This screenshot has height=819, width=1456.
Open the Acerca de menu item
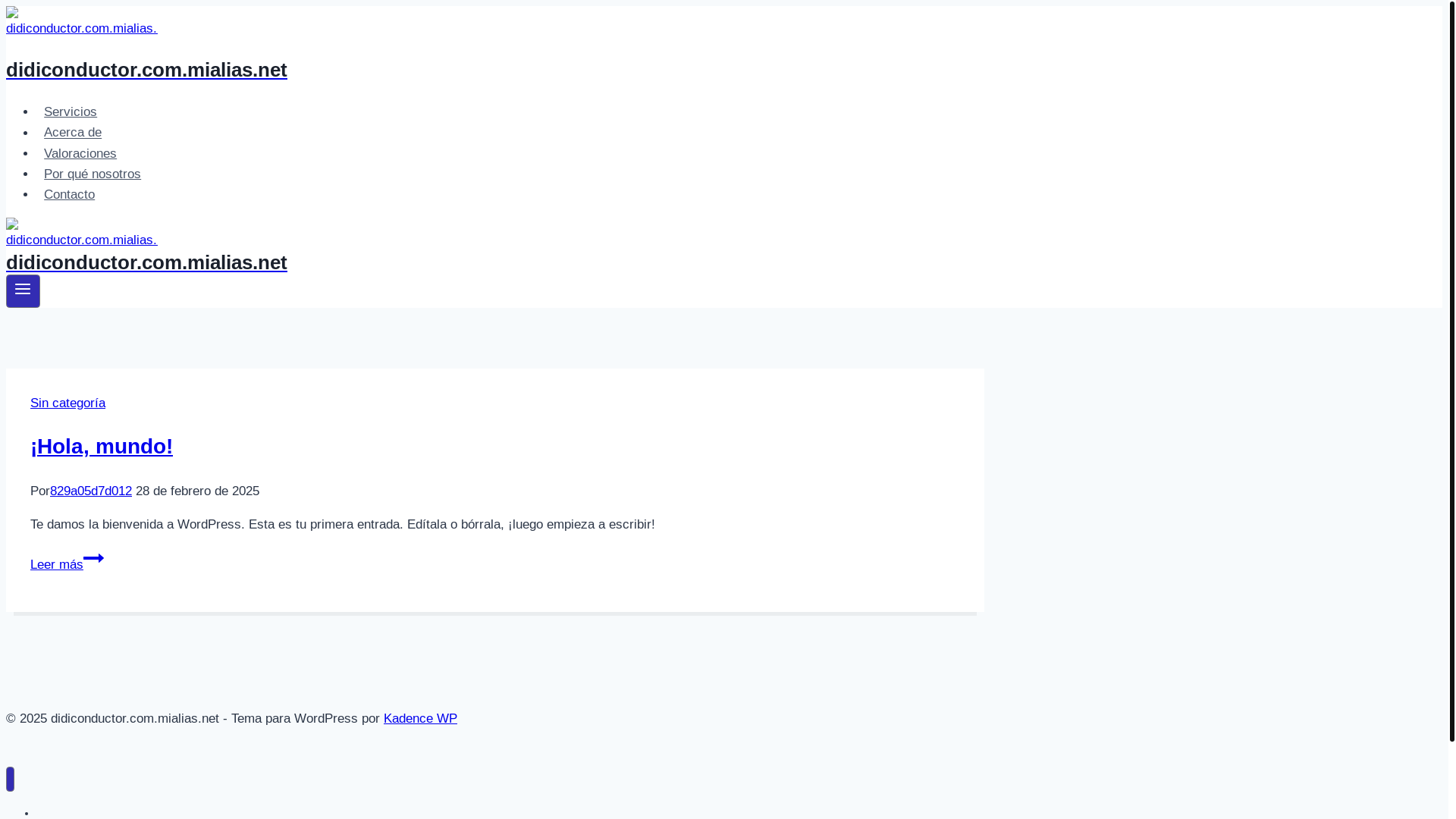coord(73,132)
